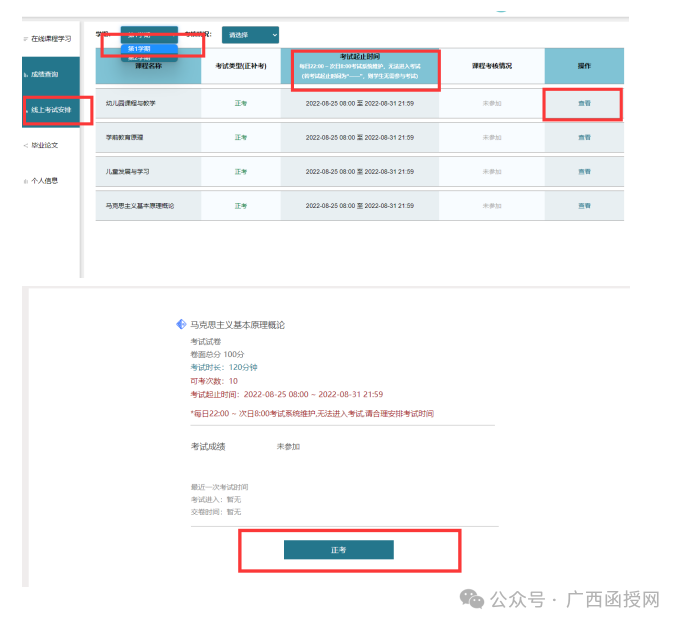Click the 交卷时间：暂无 text

pyautogui.click(x=216, y=512)
